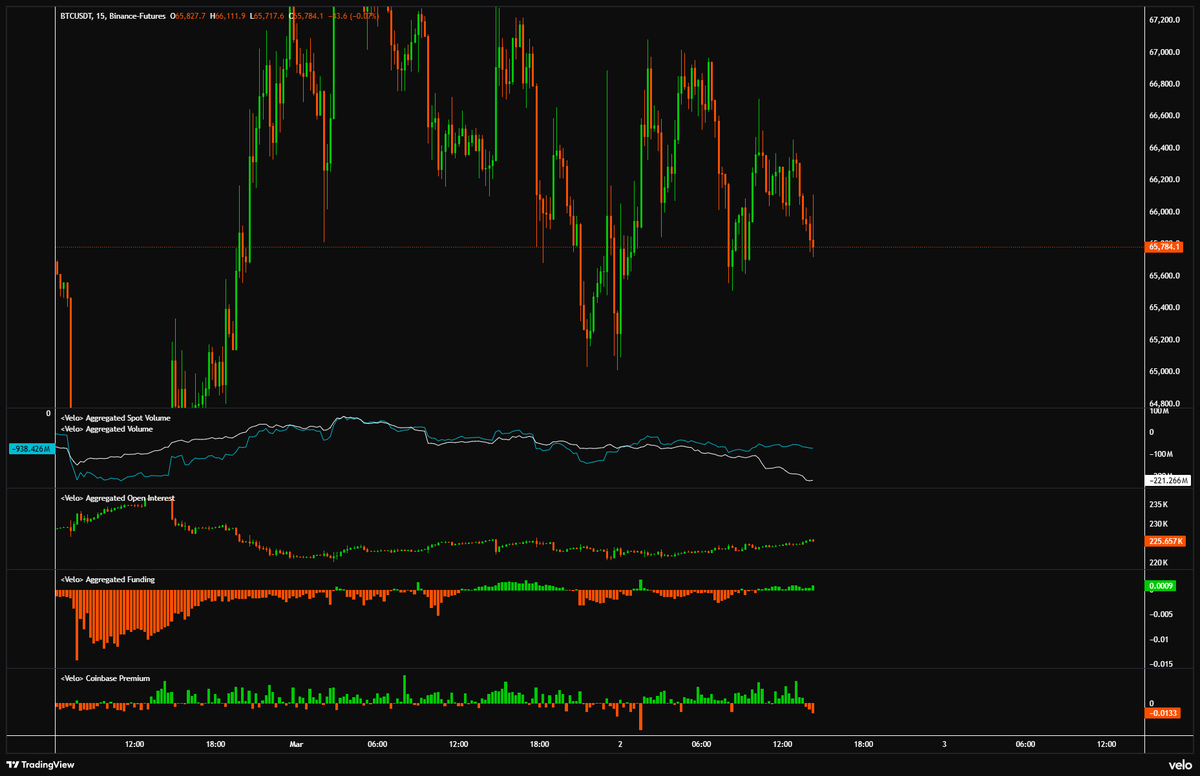Click the -938.426M left scale tag

[x=31, y=449]
